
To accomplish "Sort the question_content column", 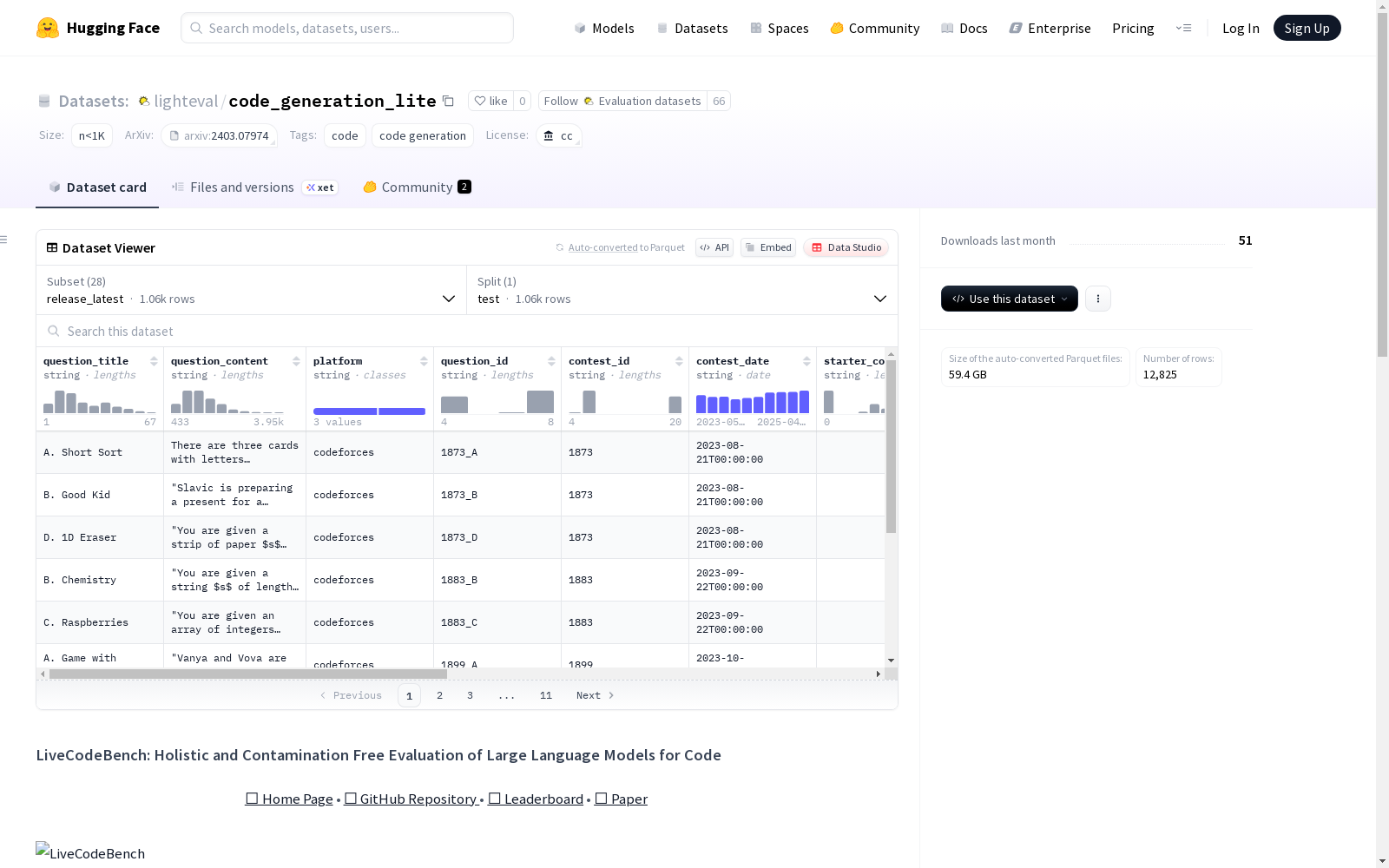I will [296, 361].
